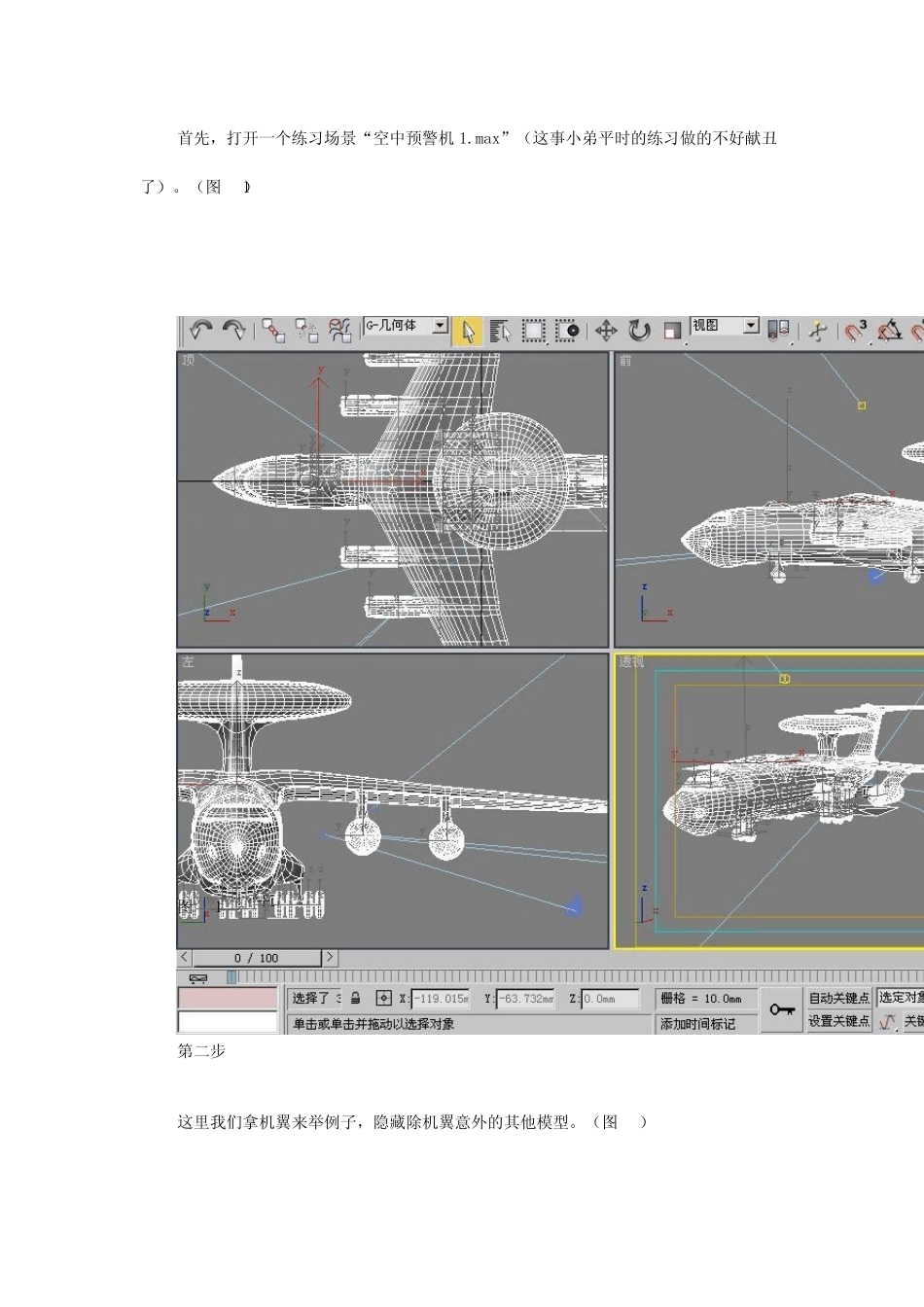Click the Use Pivot Point Center icon
This screenshot has width=924, height=1307.
coord(778,331)
